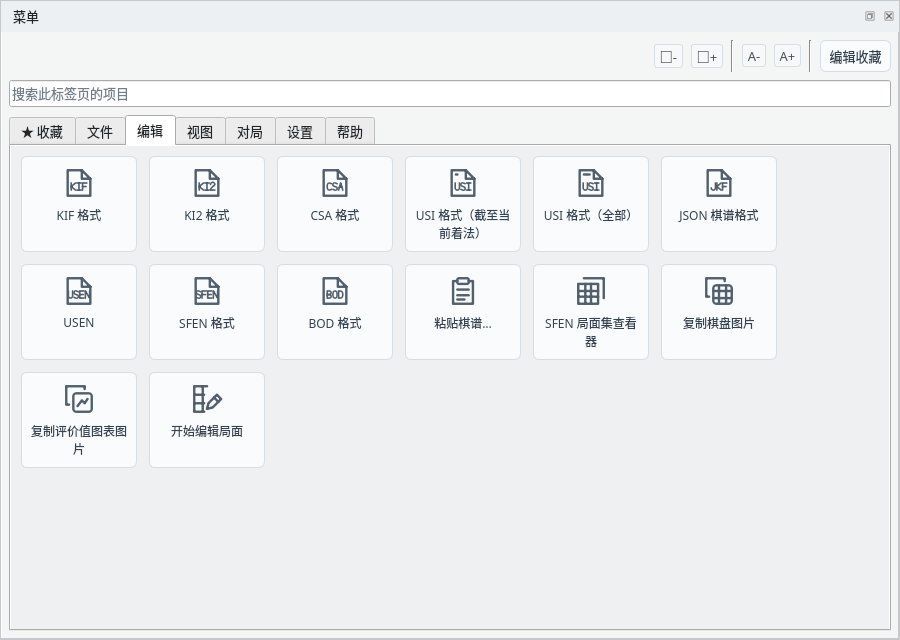This screenshot has width=900, height=640.
Task: Click the 编辑收藏 button
Action: pyautogui.click(x=855, y=56)
